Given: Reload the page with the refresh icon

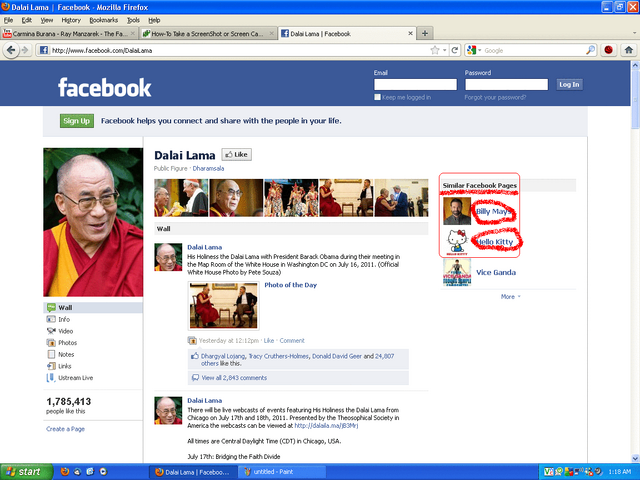Looking at the screenshot, I should tap(454, 50).
